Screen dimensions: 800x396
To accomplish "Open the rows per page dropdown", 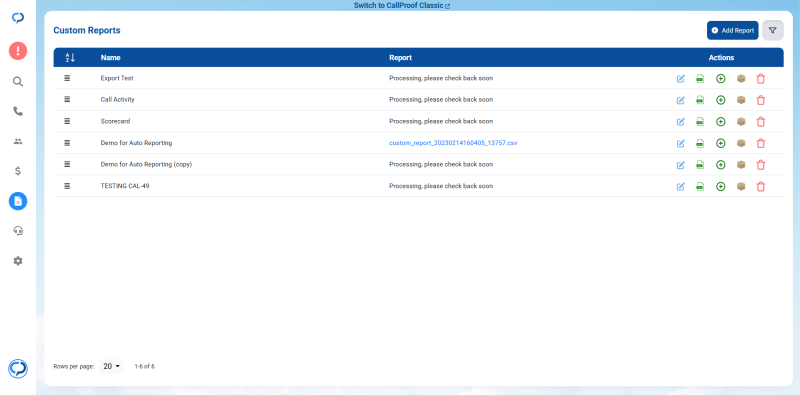I will point(111,366).
